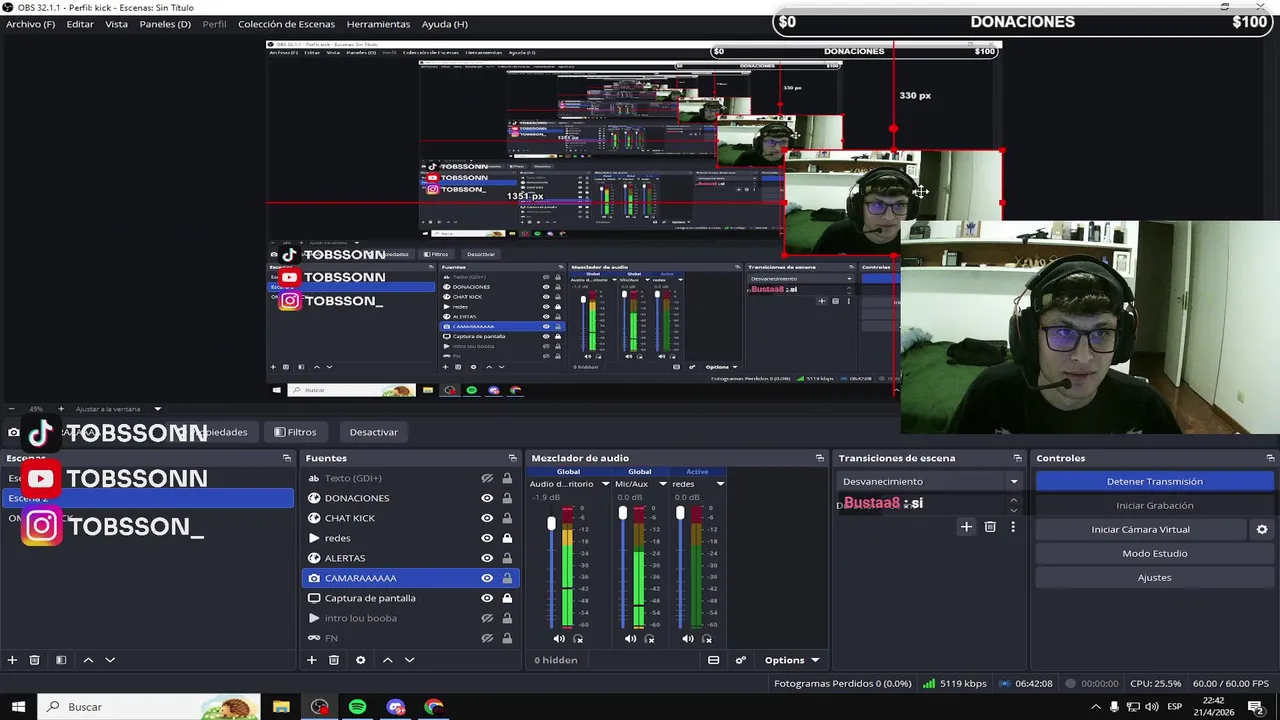Open Spotify from the taskbar
Screen dimensions: 1280x720
tap(358, 707)
